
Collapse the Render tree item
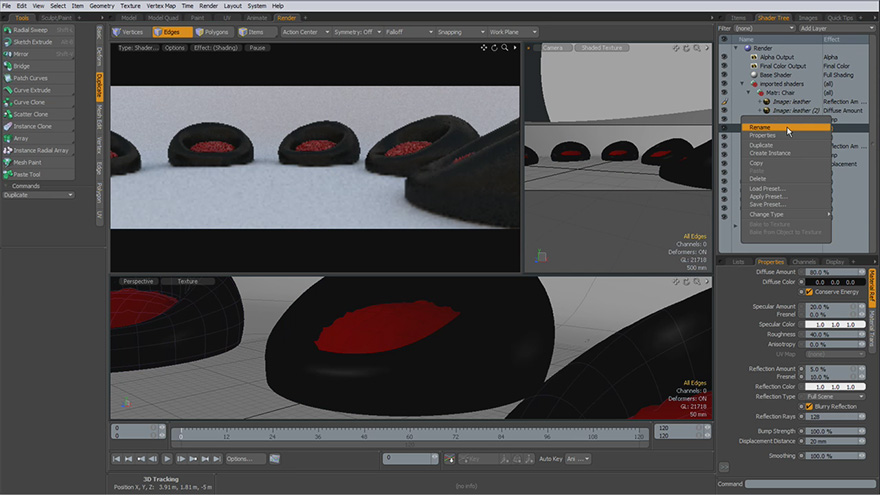(x=736, y=48)
